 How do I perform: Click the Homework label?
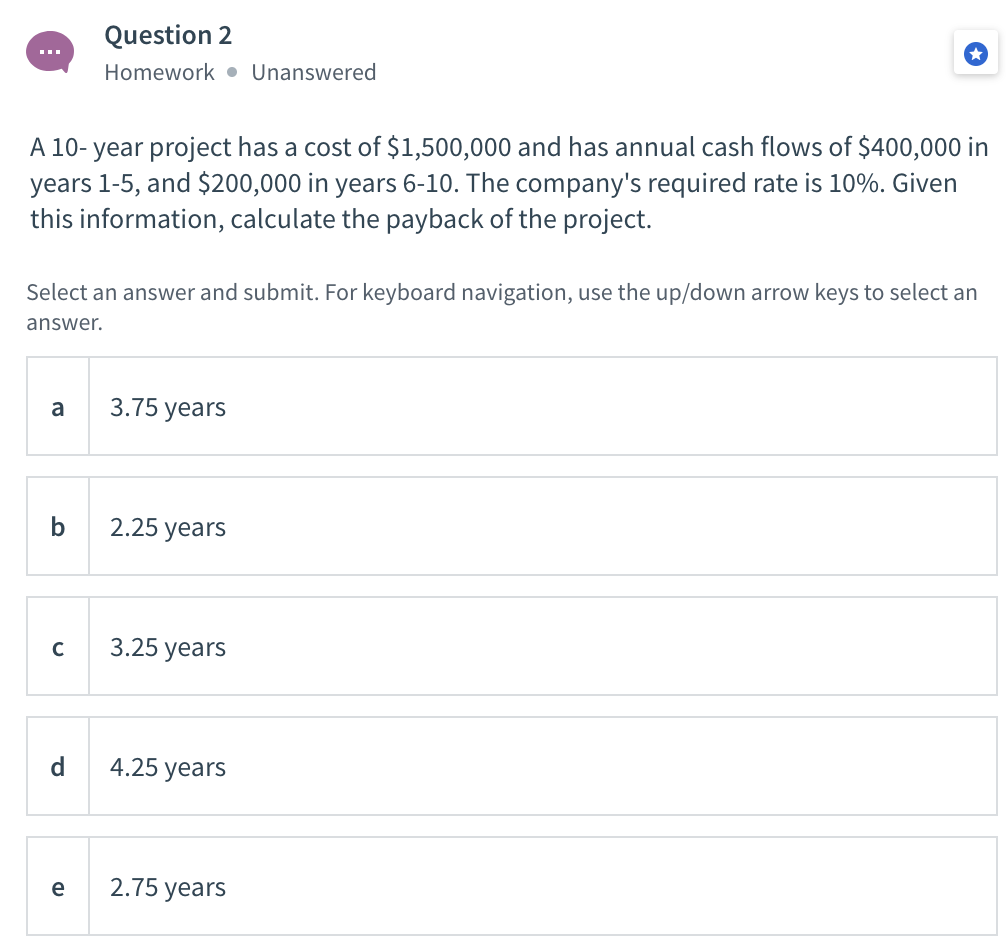coord(159,73)
